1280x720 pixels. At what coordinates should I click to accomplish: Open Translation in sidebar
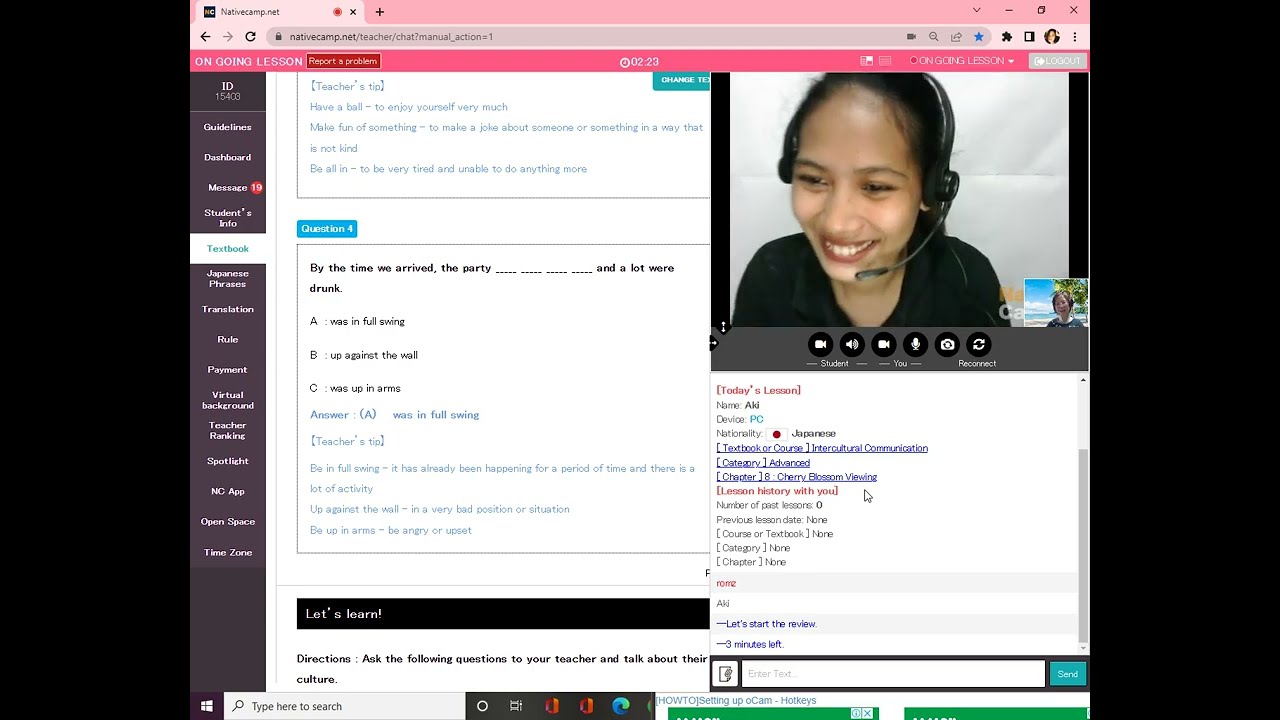click(x=228, y=309)
